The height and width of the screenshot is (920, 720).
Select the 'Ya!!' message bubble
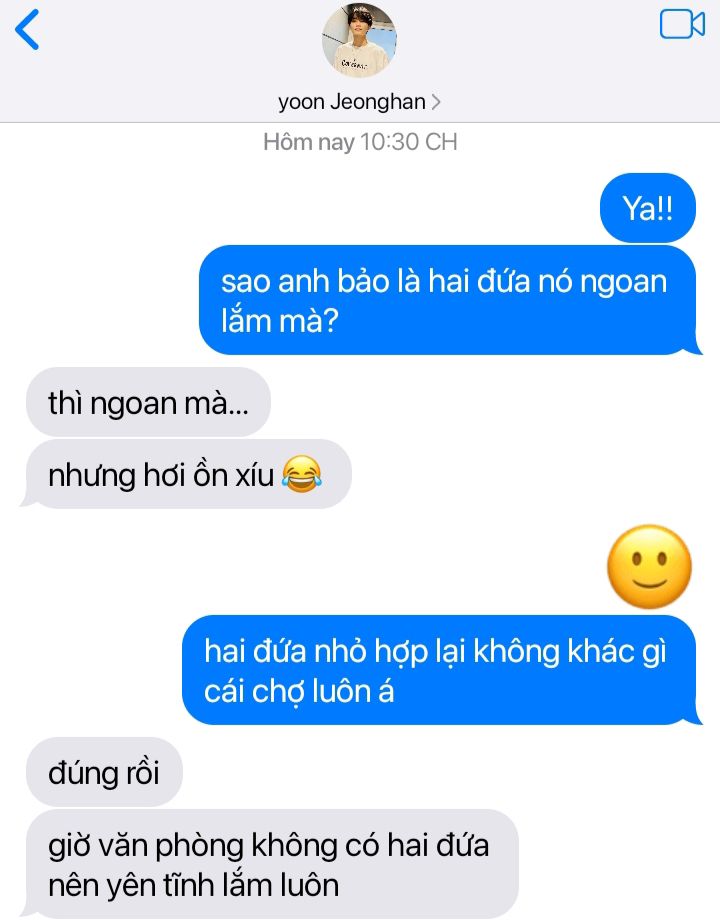[x=648, y=208]
